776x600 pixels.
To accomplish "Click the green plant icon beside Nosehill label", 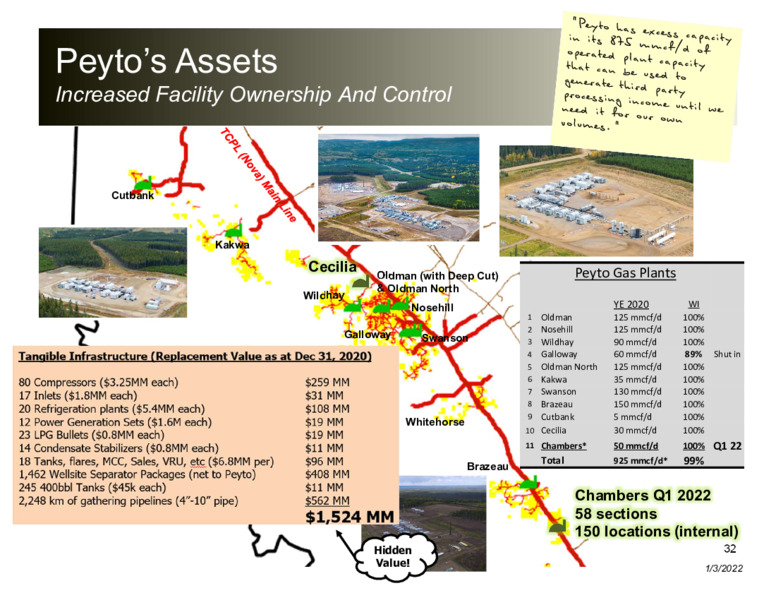I will click(399, 305).
